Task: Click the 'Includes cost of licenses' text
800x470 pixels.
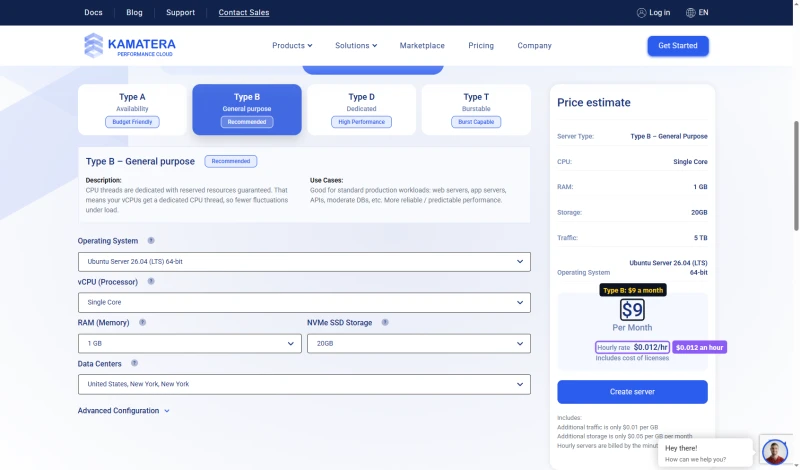Action: point(632,358)
